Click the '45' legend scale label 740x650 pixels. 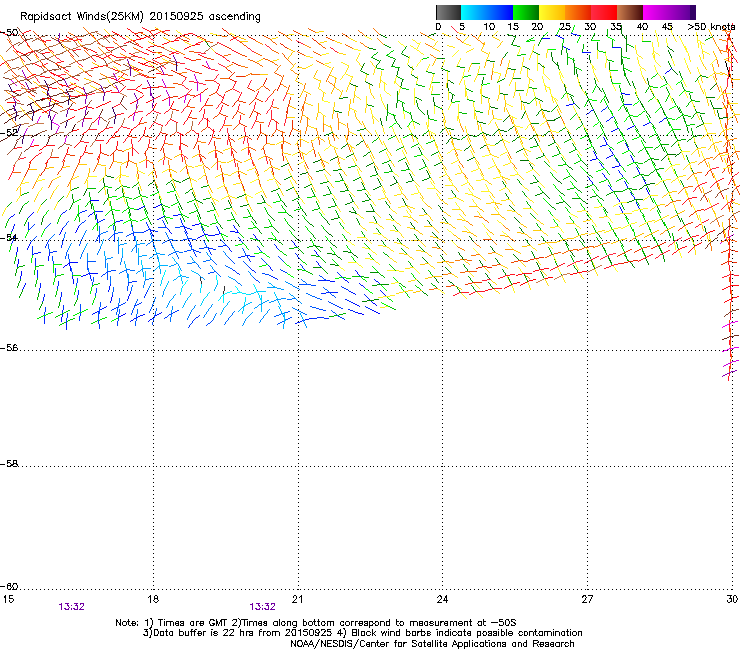click(x=667, y=27)
